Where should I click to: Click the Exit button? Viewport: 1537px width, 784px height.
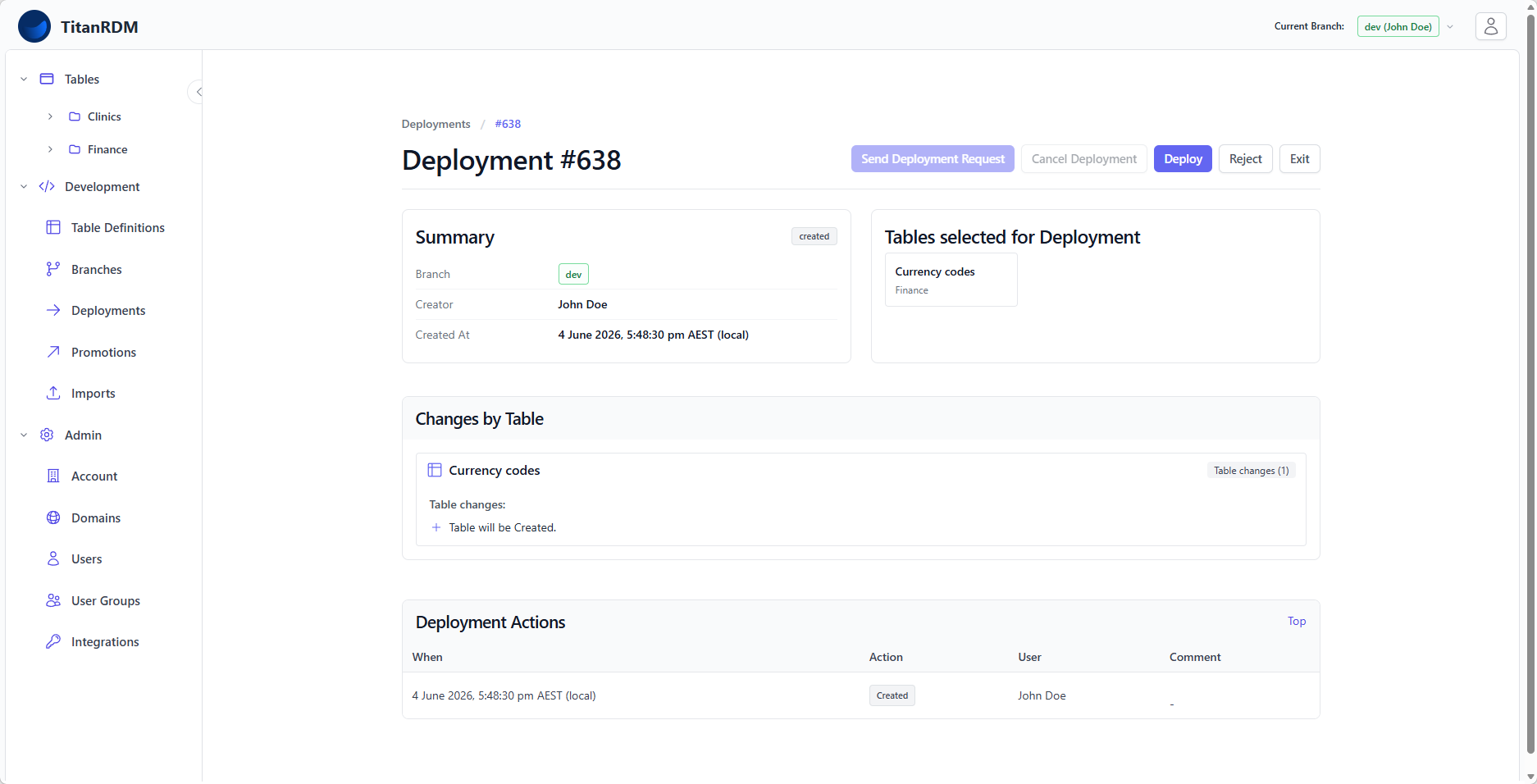pyautogui.click(x=1299, y=159)
